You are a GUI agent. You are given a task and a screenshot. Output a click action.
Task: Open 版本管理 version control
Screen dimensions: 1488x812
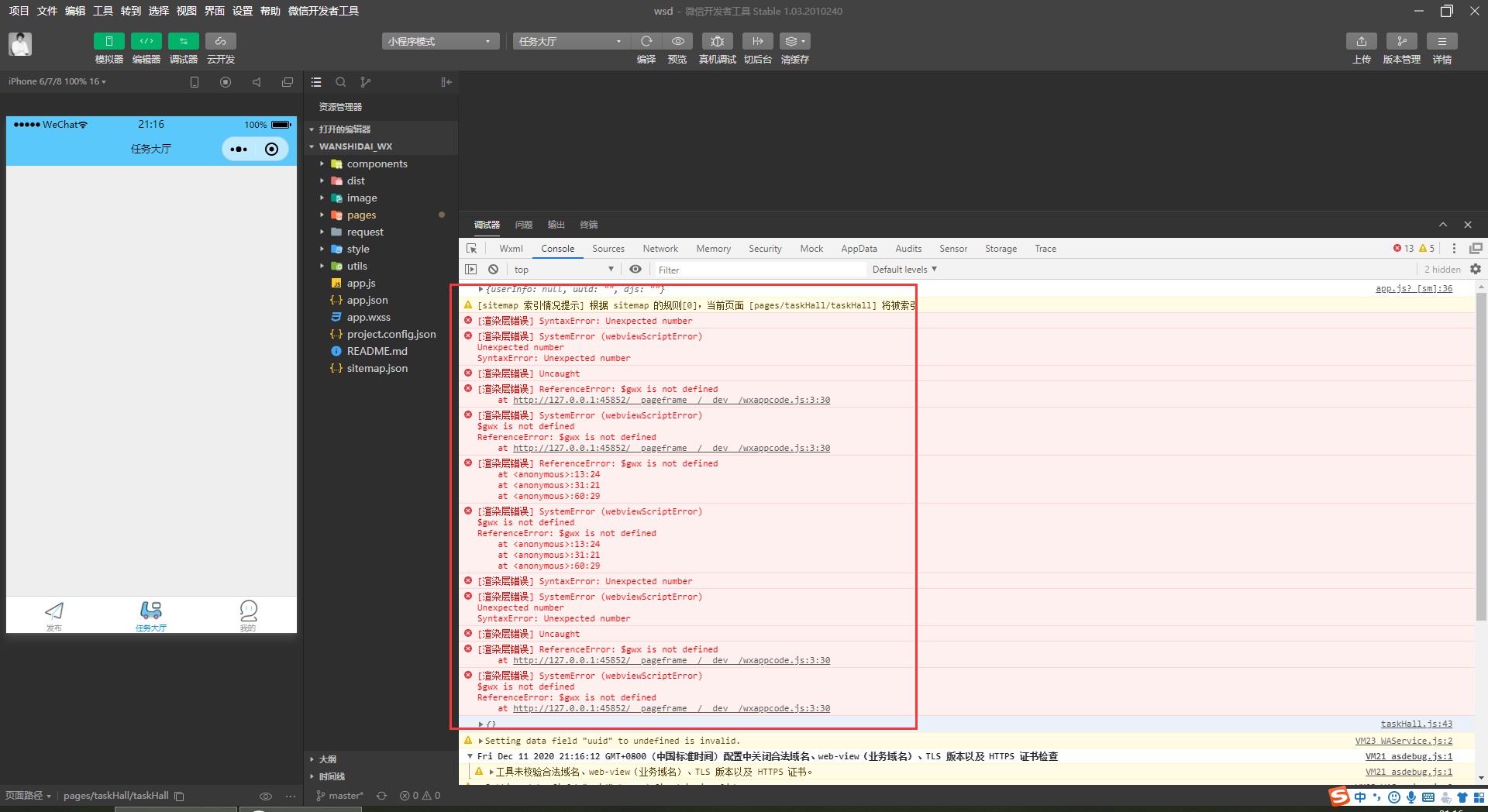point(1402,41)
